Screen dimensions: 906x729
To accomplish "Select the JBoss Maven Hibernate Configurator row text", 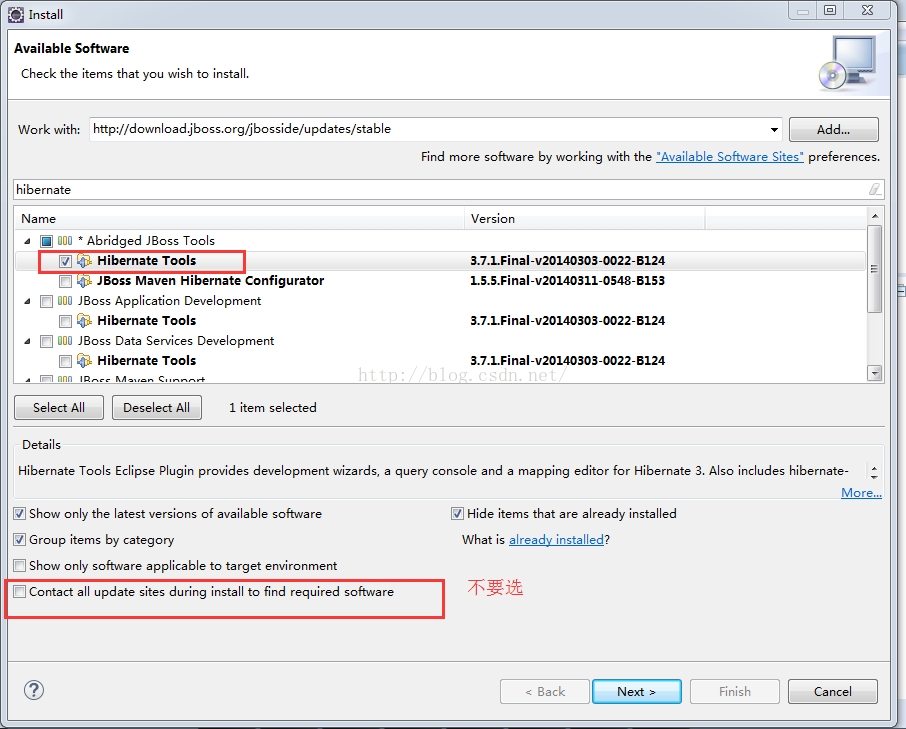I will tap(210, 281).
